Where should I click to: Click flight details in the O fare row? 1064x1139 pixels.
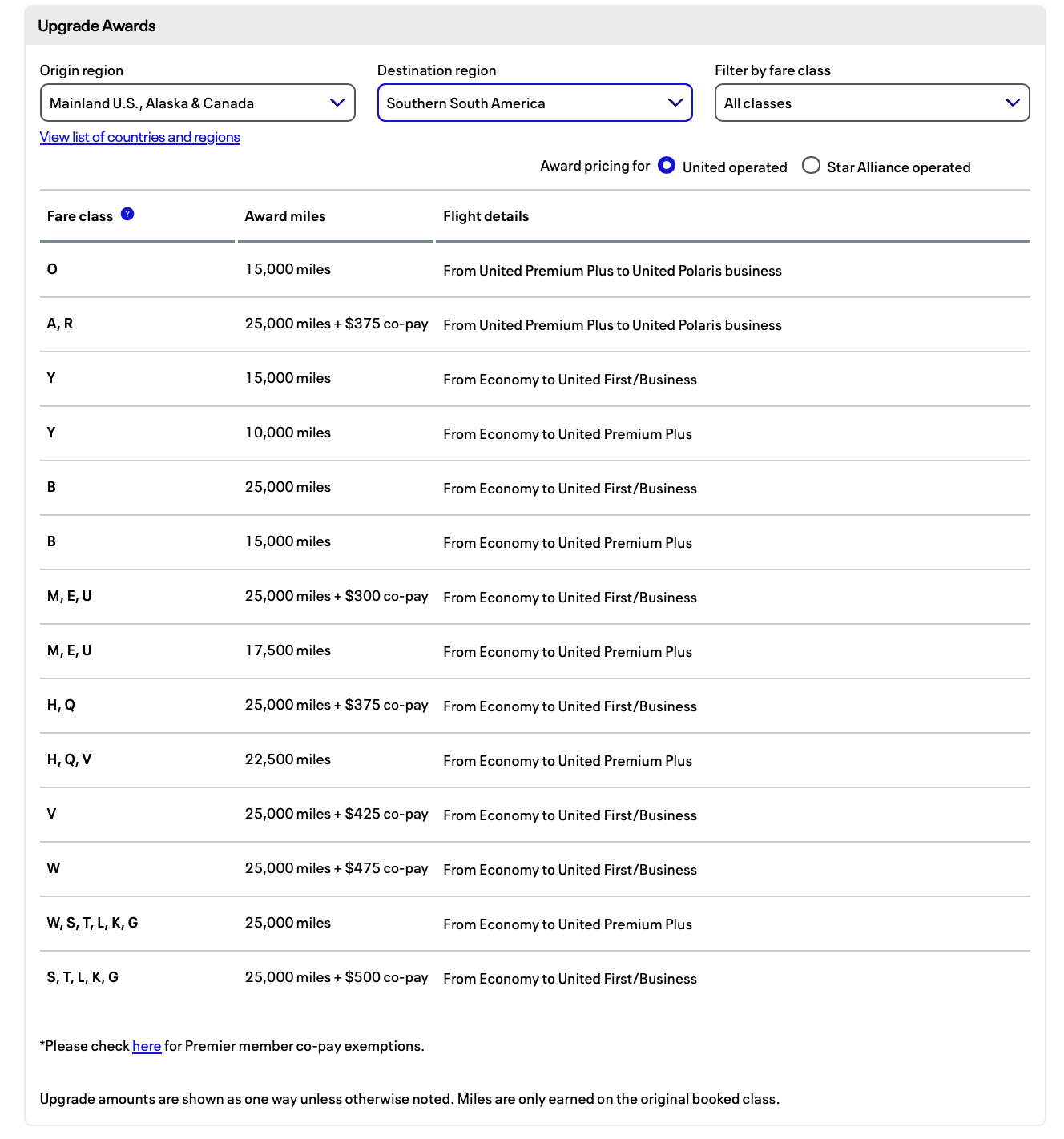pos(612,271)
